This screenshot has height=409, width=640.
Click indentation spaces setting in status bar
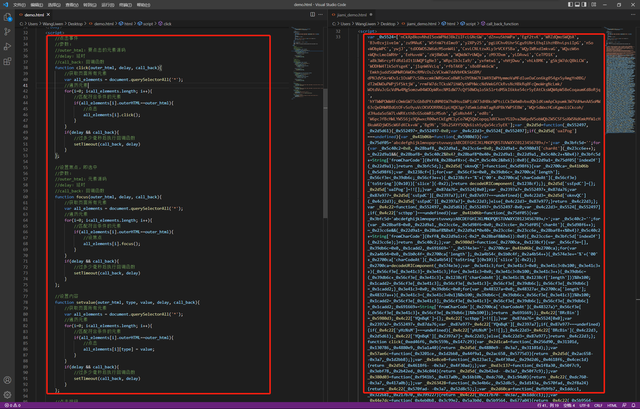pos(569,405)
